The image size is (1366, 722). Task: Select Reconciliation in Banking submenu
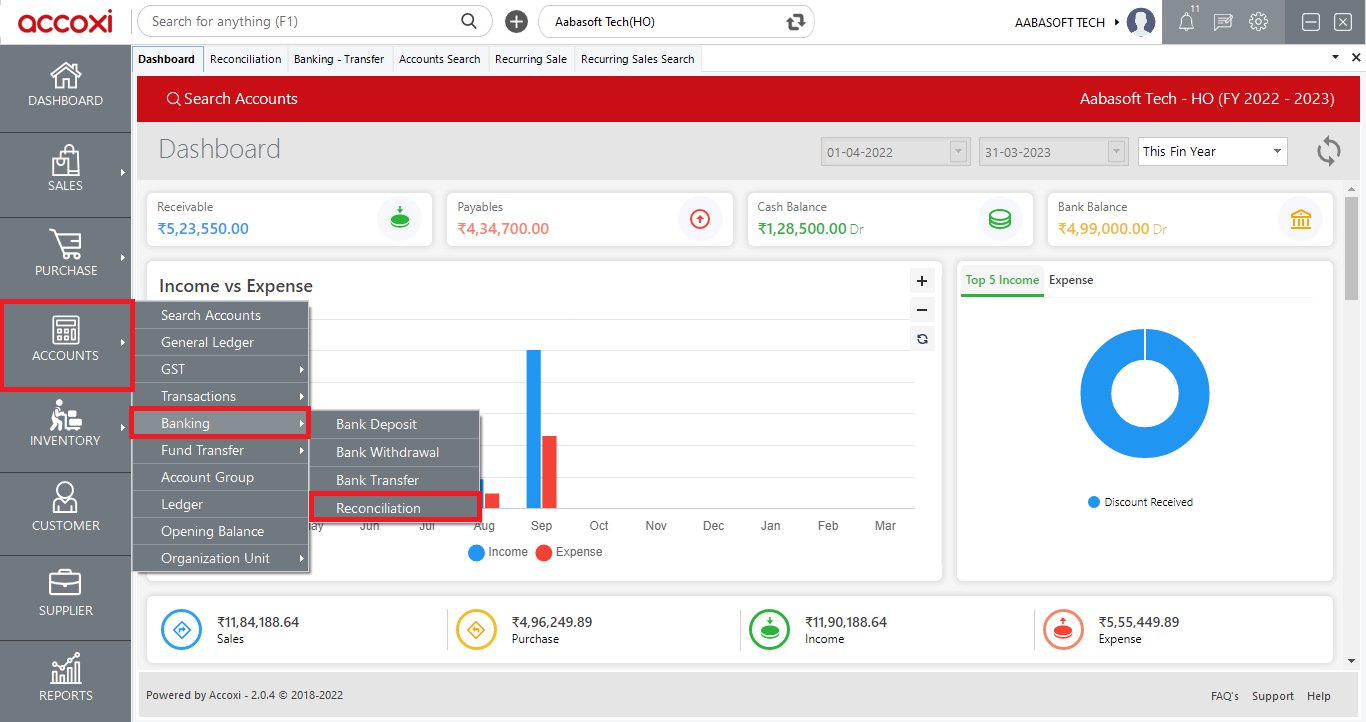pyautogui.click(x=395, y=508)
